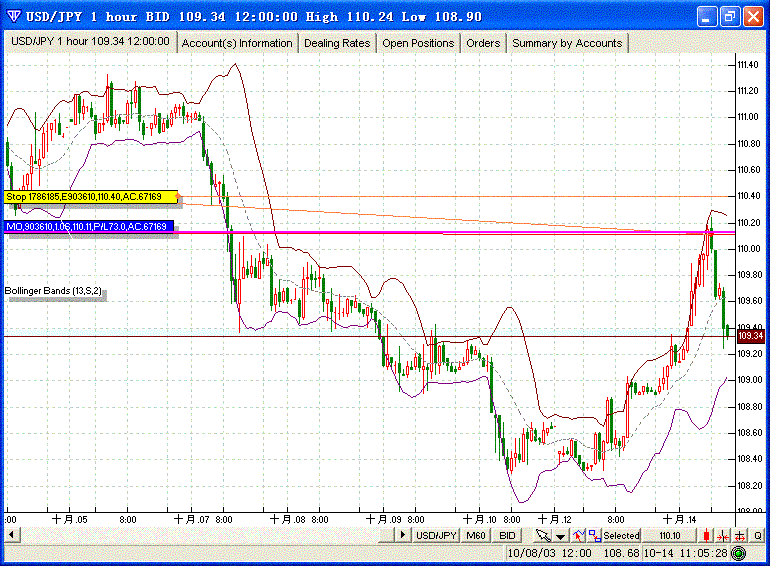
Task: Click the 111.40 price axis label
Action: click(748, 65)
